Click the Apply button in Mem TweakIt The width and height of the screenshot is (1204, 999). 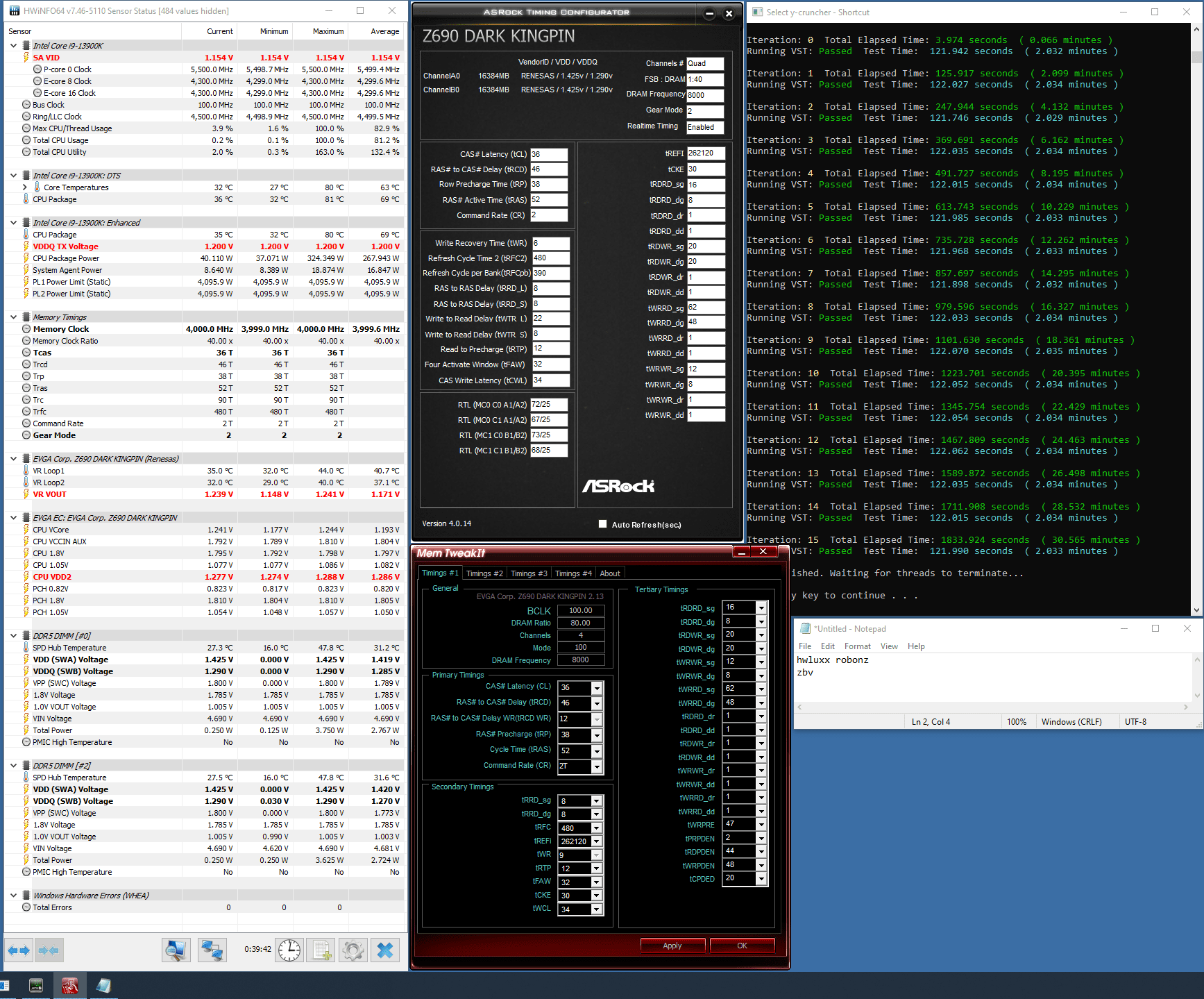(x=672, y=946)
